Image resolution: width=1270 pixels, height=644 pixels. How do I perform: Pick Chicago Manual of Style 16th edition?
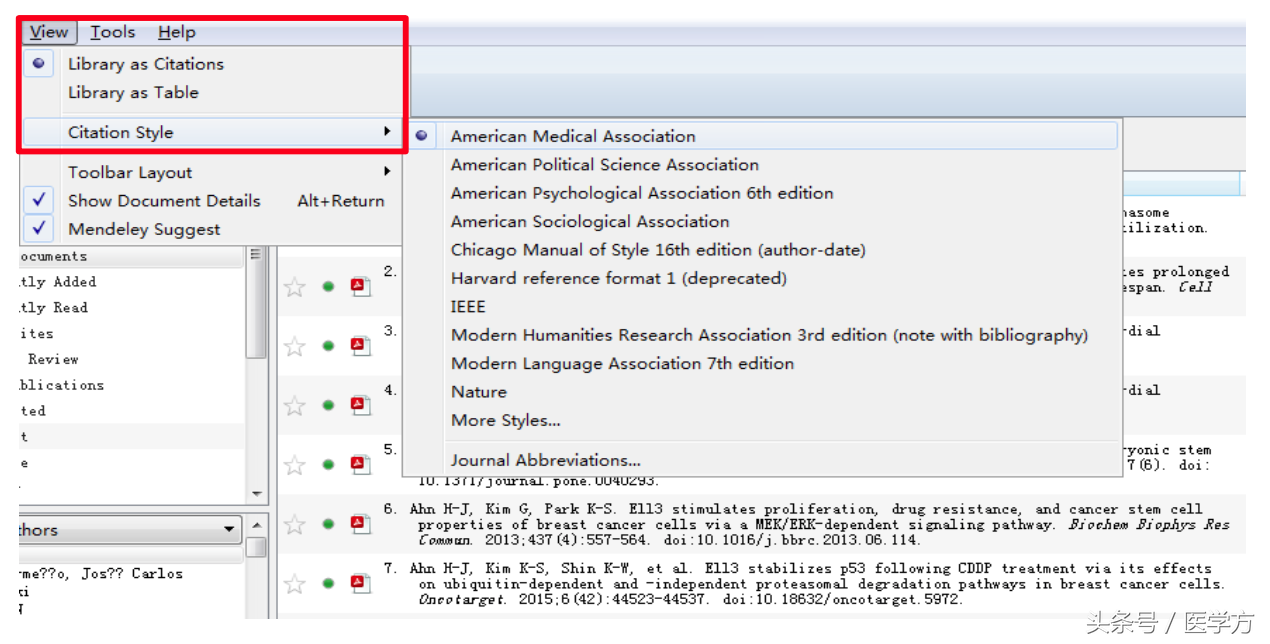pos(658,250)
